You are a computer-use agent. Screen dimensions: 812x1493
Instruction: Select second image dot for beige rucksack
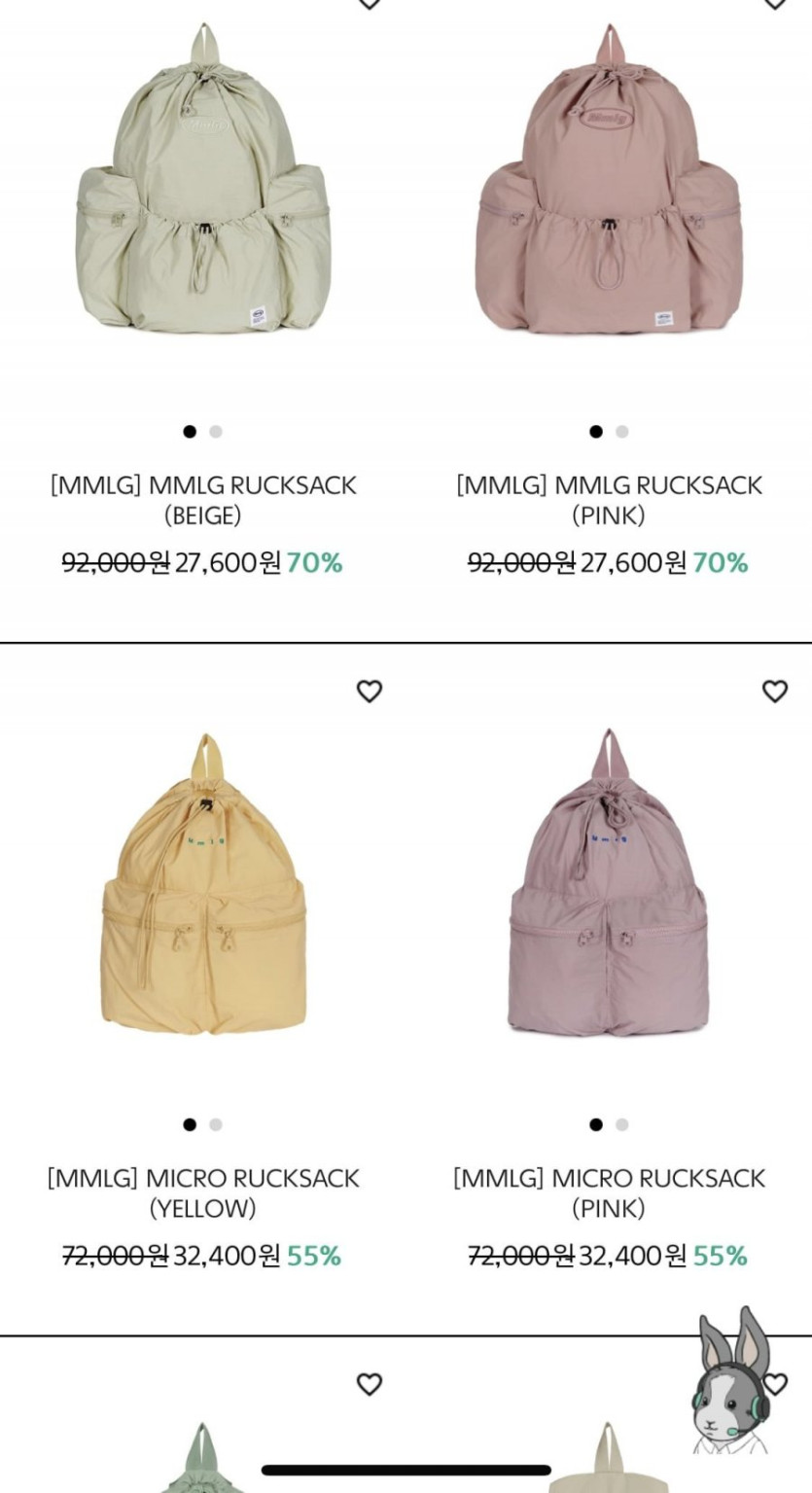[x=216, y=432]
